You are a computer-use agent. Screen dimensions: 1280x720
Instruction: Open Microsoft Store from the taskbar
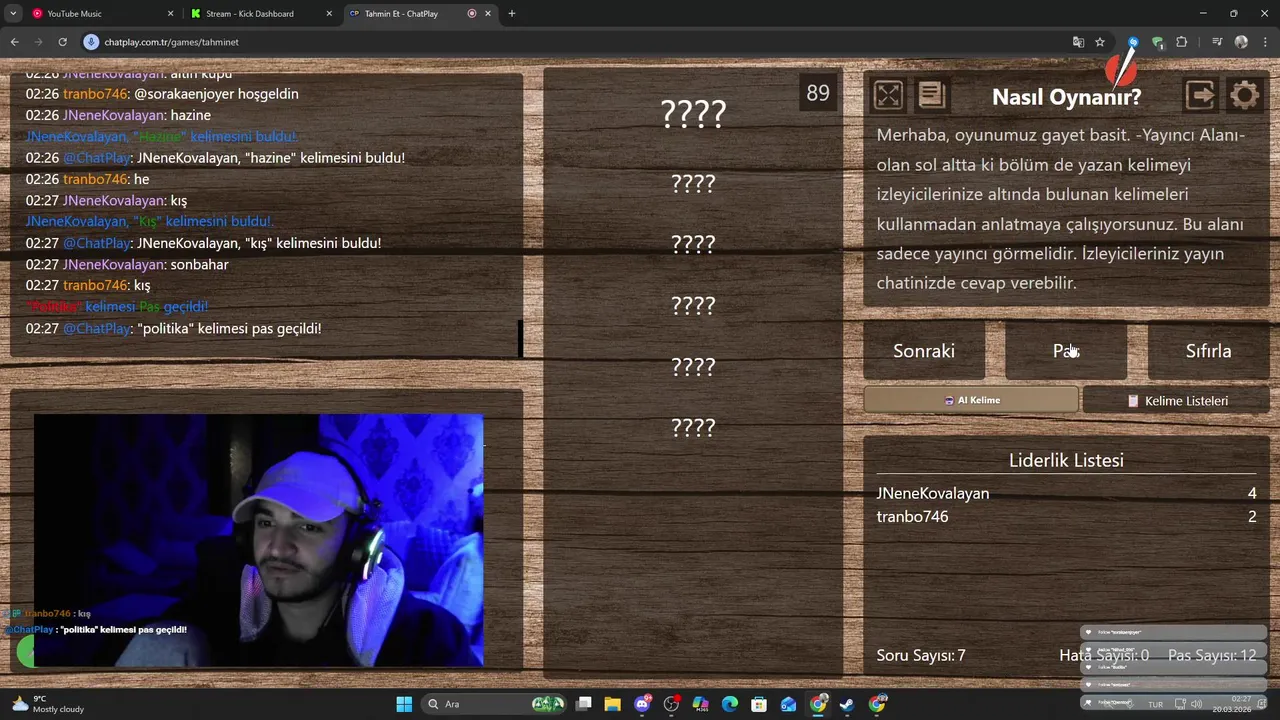(759, 704)
